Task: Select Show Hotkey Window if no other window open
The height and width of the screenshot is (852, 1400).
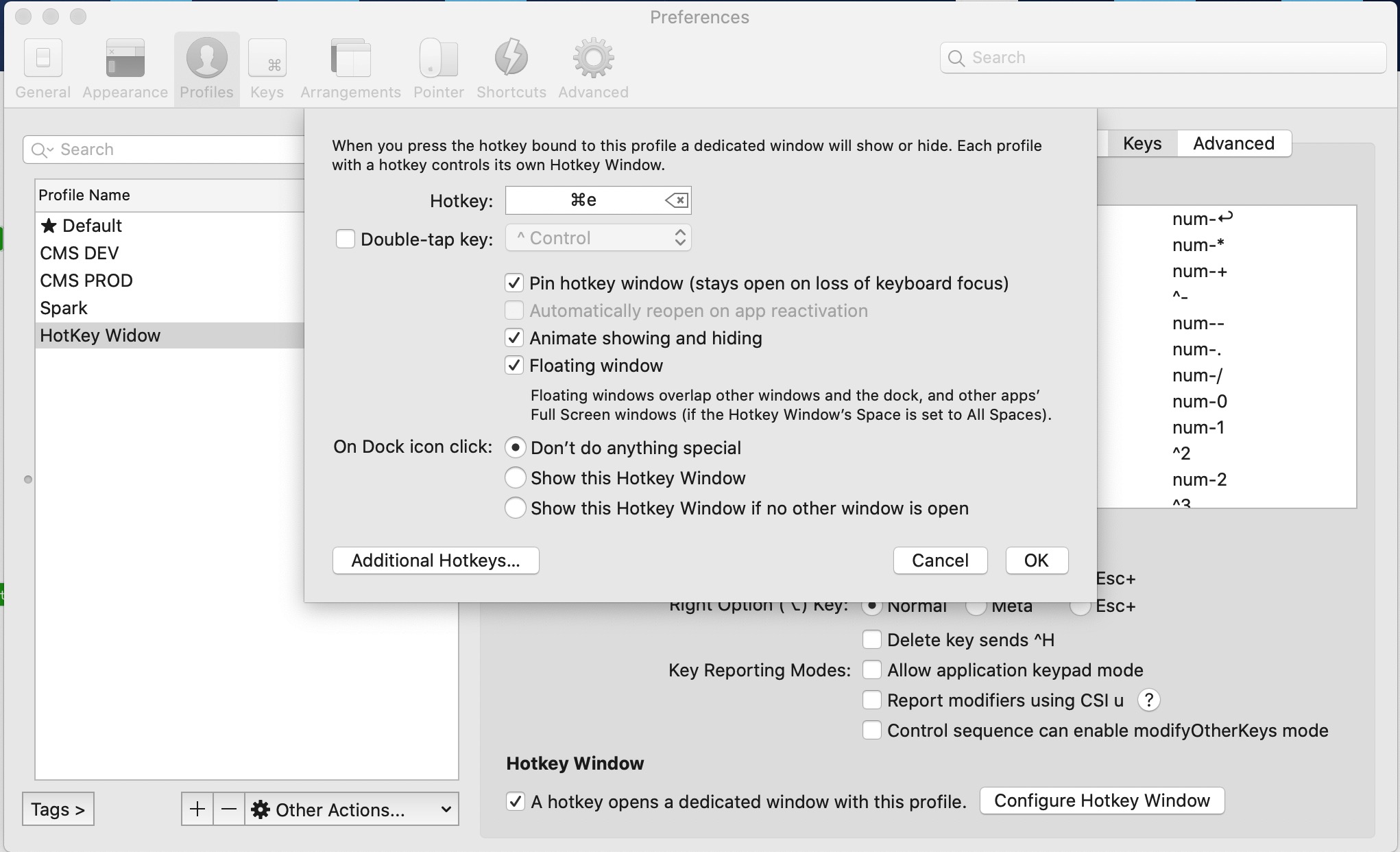Action: pyautogui.click(x=515, y=508)
